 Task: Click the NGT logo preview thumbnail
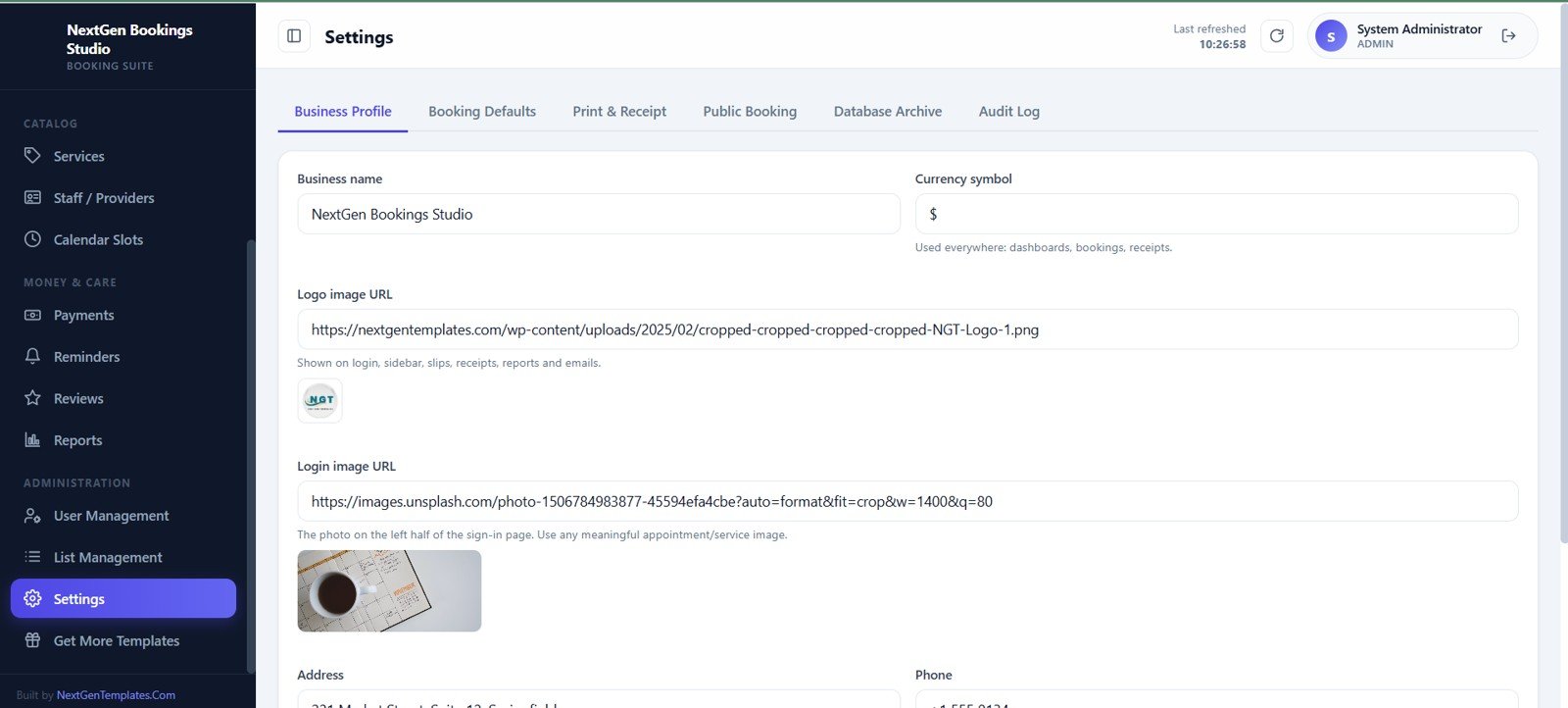(319, 400)
